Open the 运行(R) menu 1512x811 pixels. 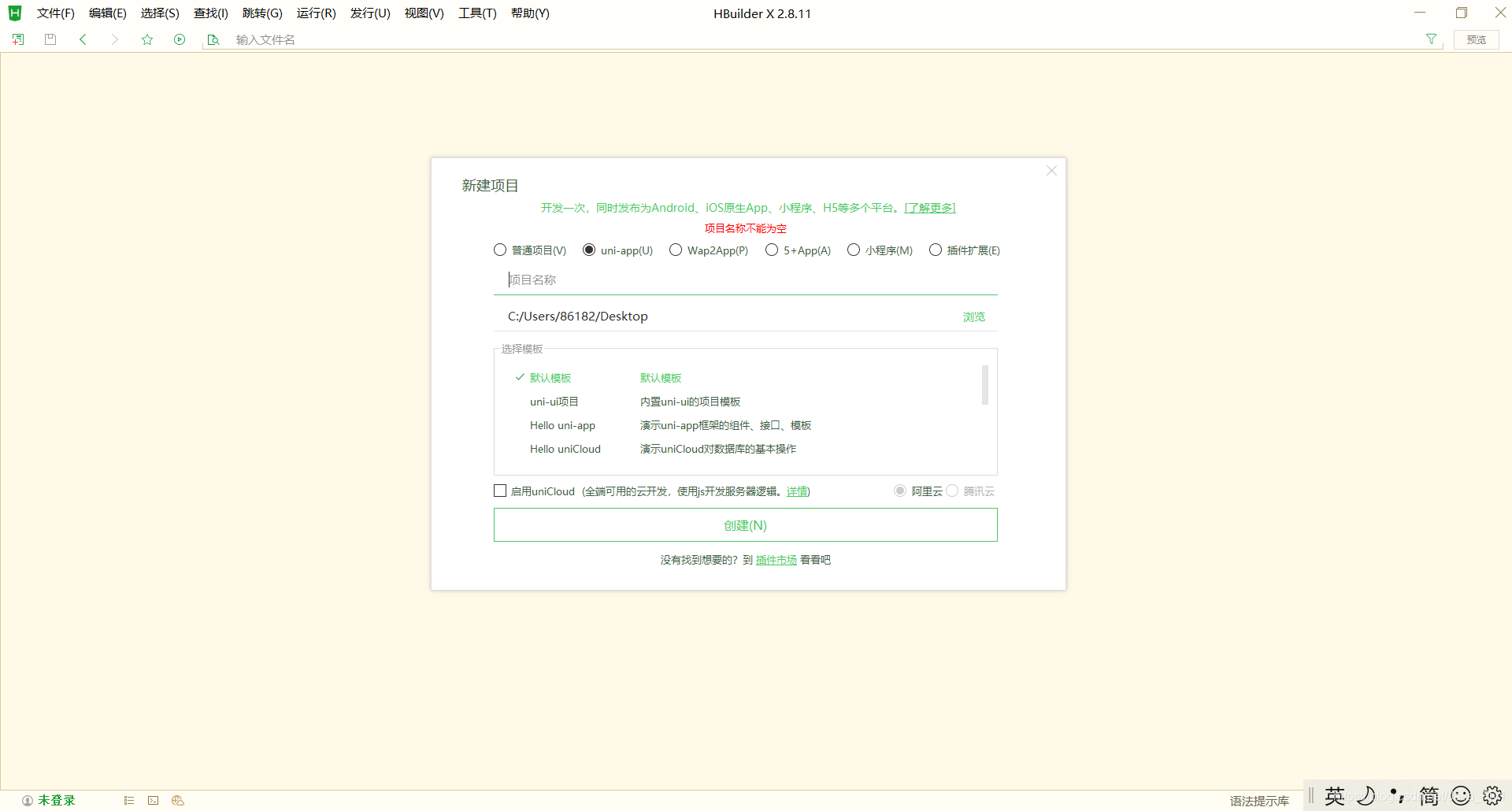tap(315, 13)
